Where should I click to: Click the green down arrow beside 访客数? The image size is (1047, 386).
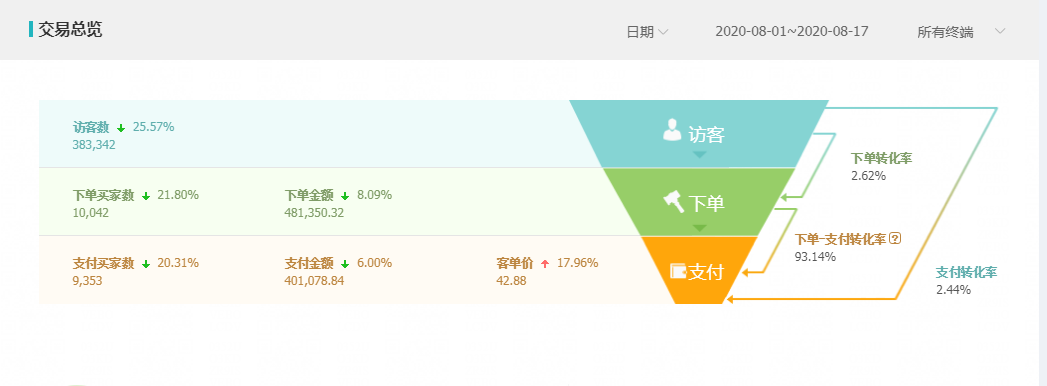[121, 128]
